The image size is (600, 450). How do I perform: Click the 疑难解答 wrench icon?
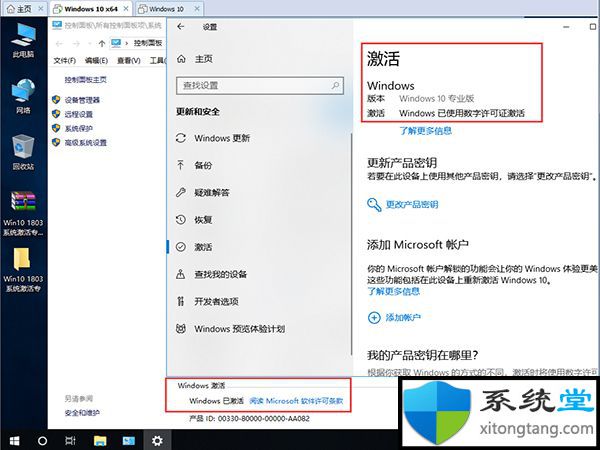[181, 192]
